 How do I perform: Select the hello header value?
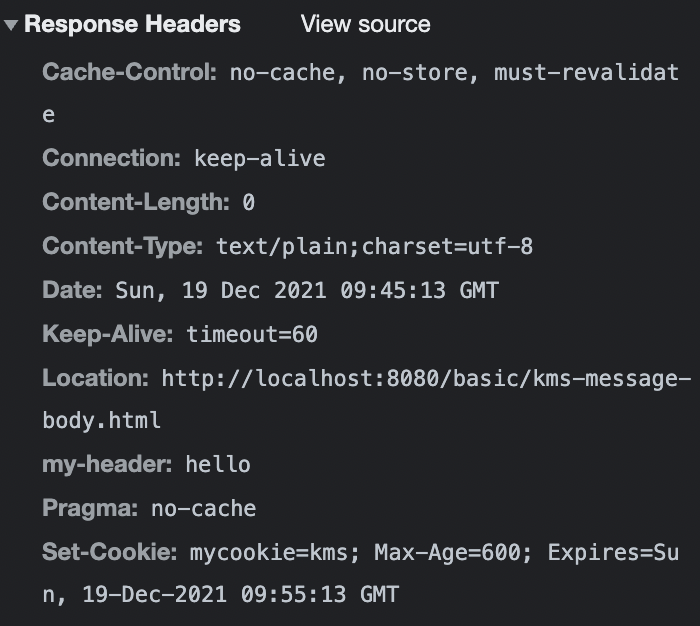coord(218,465)
